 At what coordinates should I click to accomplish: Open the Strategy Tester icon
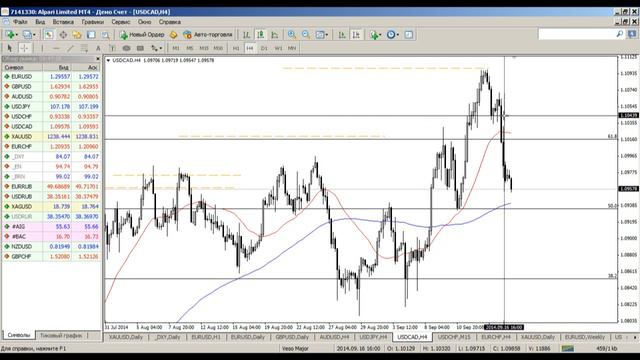point(105,35)
